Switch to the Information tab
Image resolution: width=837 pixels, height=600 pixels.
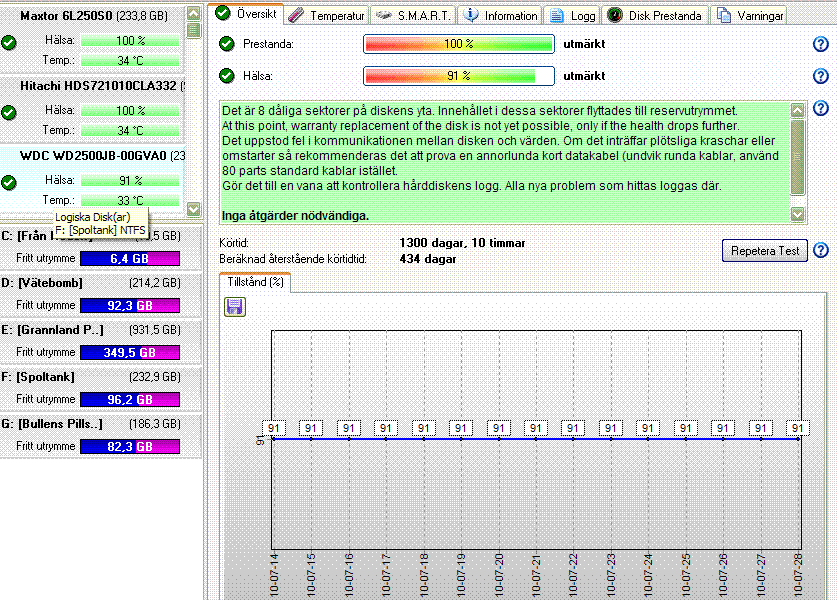(500, 15)
